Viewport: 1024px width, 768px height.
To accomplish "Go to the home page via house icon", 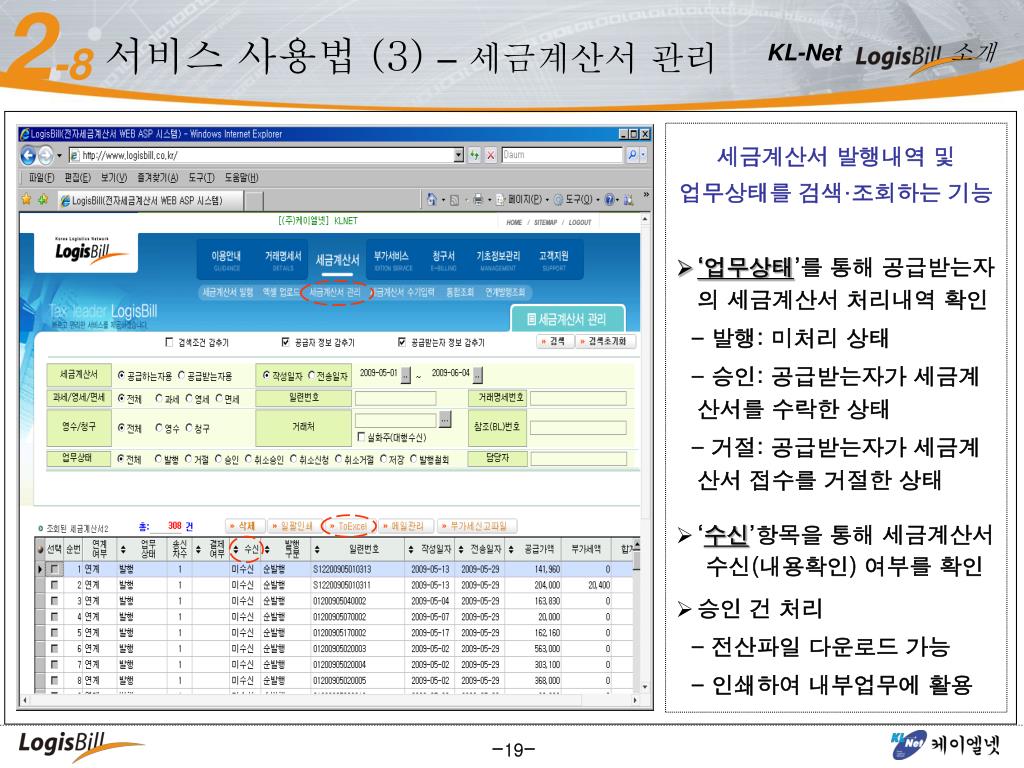I will pos(432,200).
